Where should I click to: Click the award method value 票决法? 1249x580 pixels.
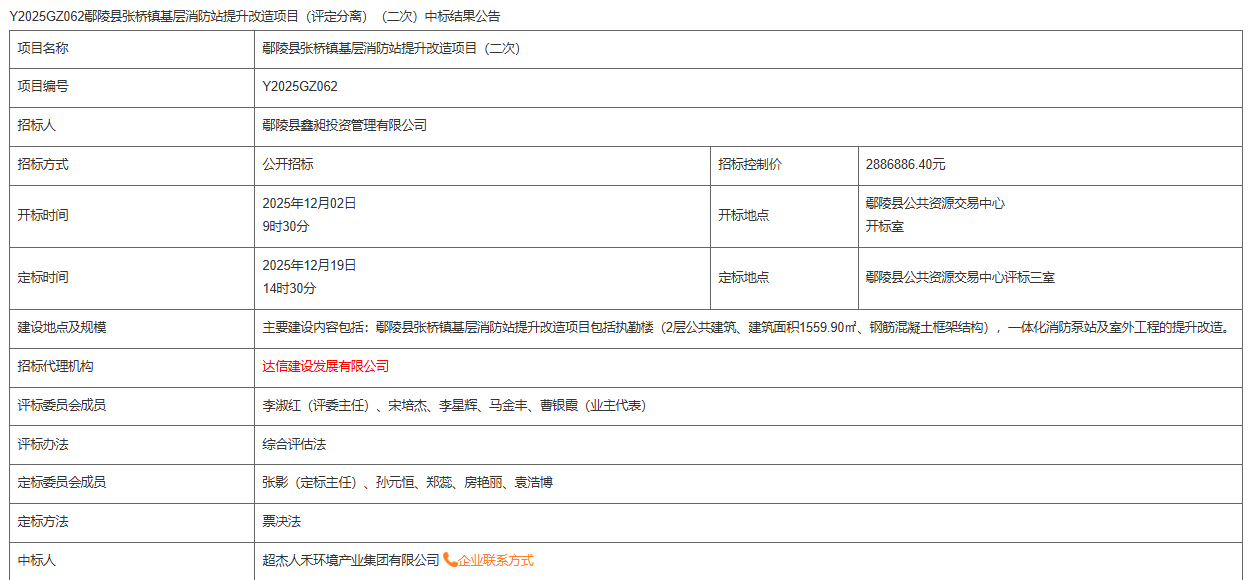point(281,521)
